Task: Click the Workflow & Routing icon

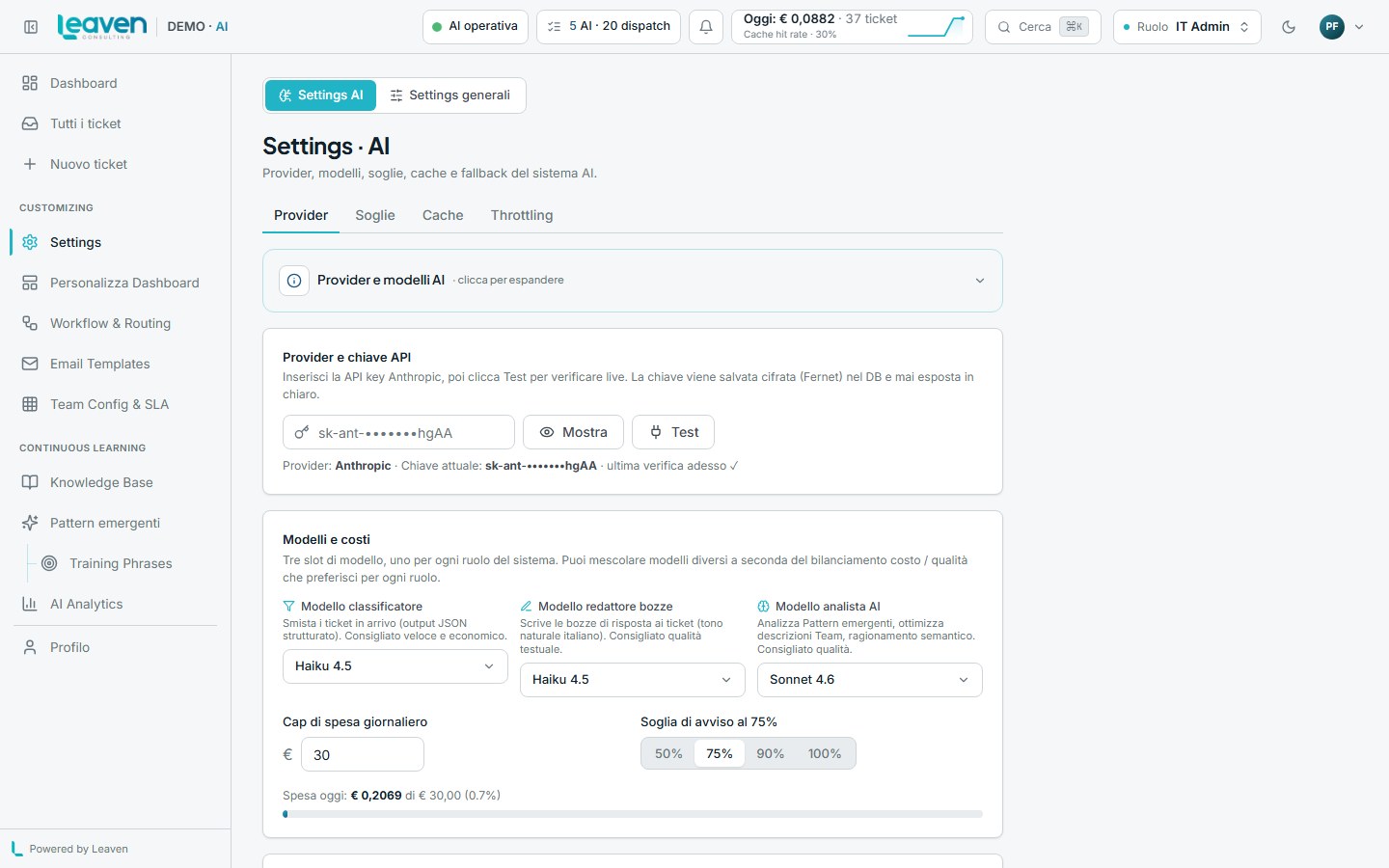Action: (30, 323)
